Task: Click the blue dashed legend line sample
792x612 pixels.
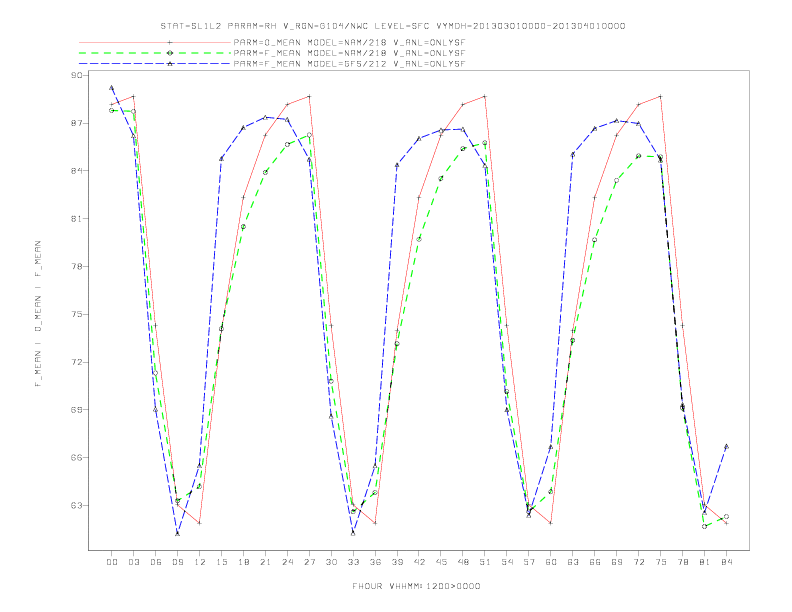Action: point(155,64)
